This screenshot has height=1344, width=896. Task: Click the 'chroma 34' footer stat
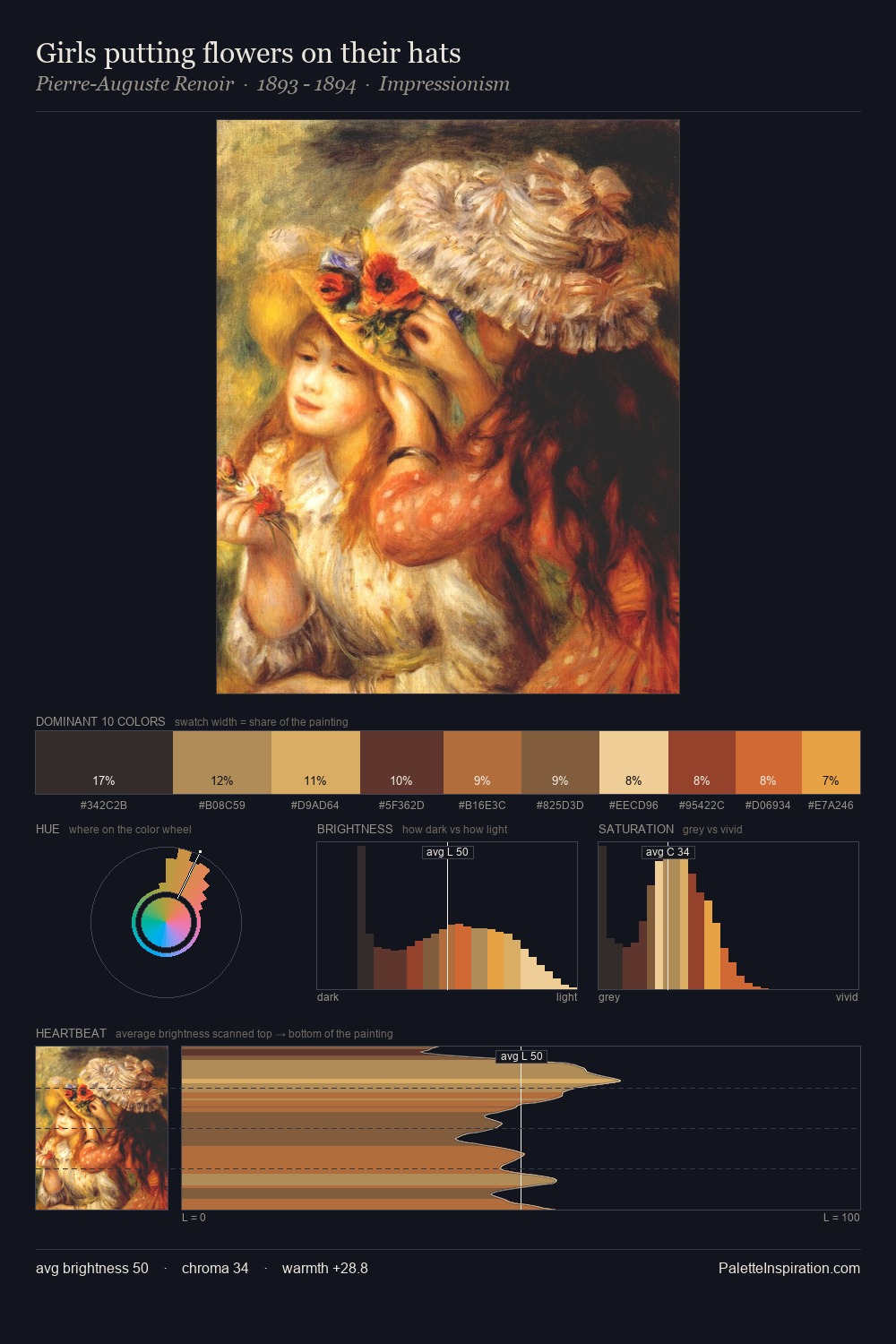click(x=215, y=1268)
